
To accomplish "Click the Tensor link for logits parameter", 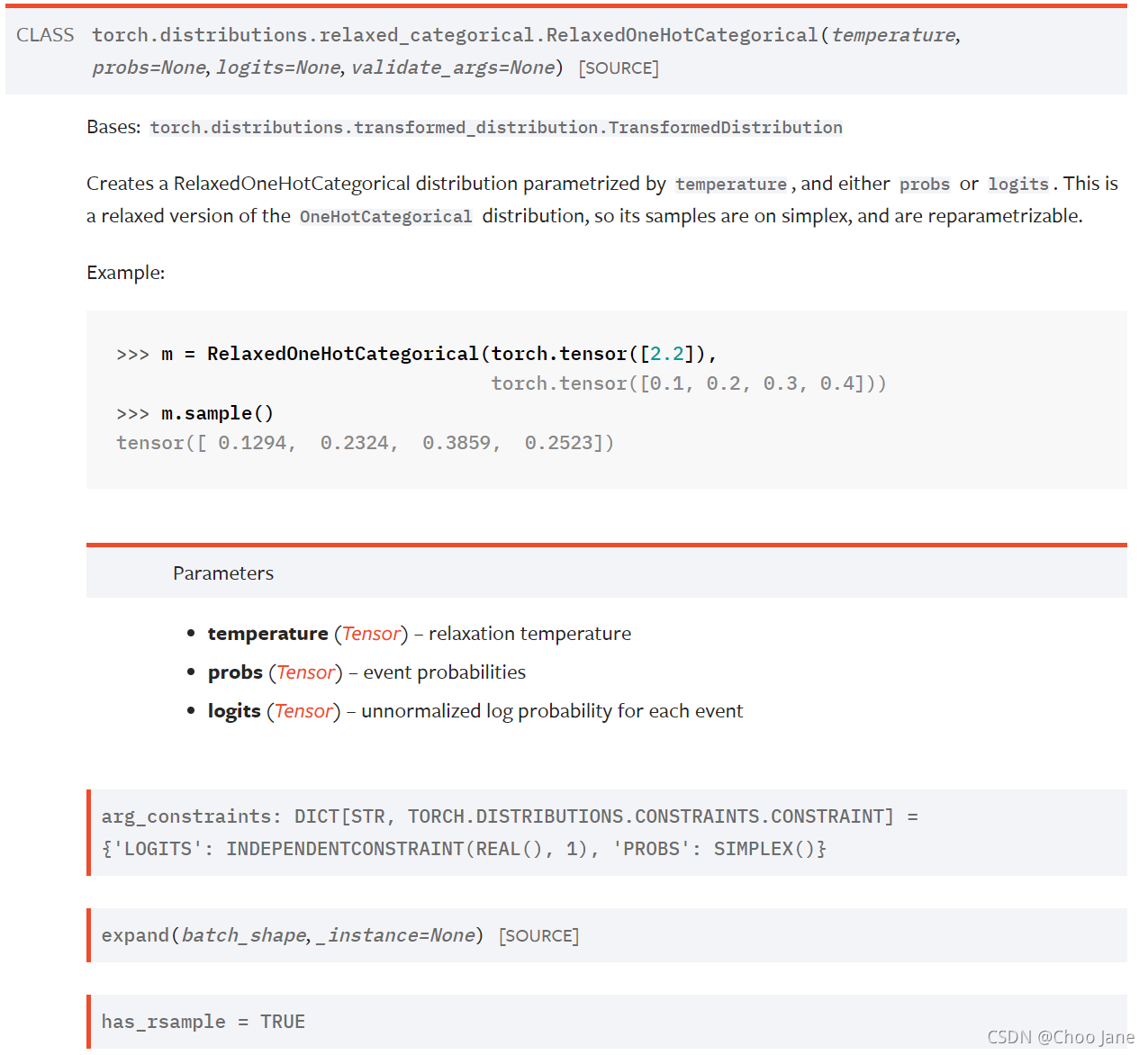I will [303, 710].
